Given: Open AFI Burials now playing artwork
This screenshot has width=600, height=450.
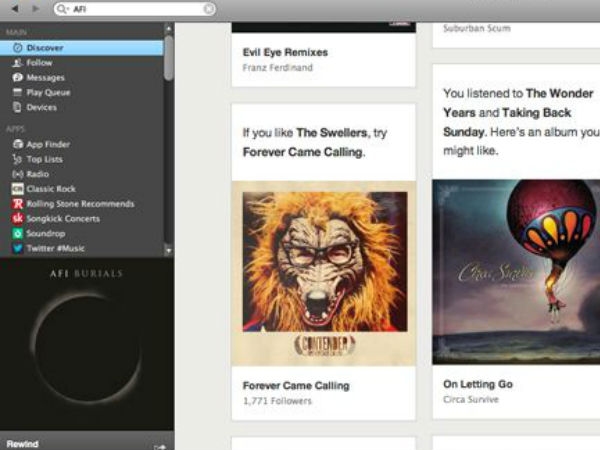Looking at the screenshot, I should 87,344.
